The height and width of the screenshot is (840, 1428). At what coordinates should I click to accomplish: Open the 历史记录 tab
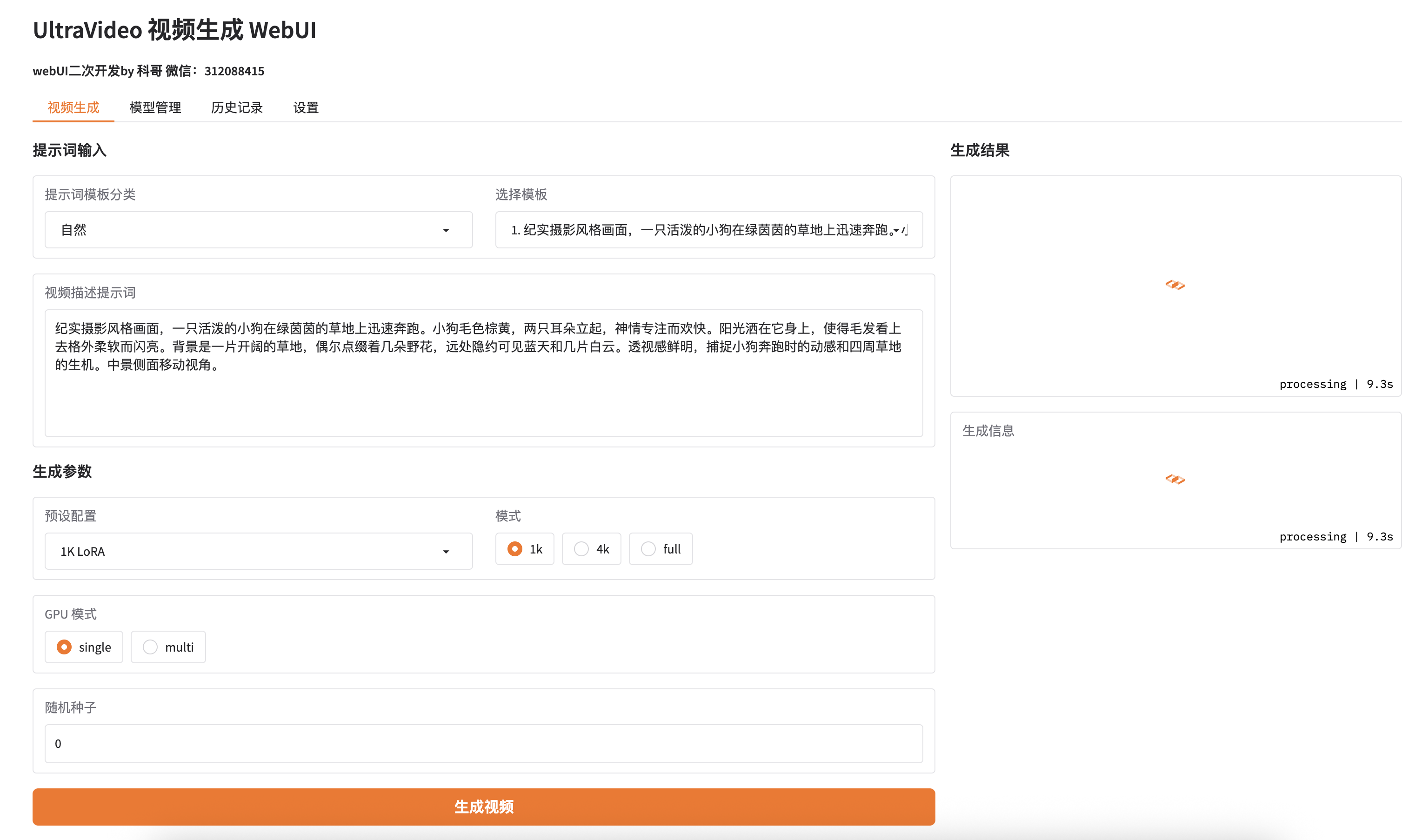(x=237, y=108)
